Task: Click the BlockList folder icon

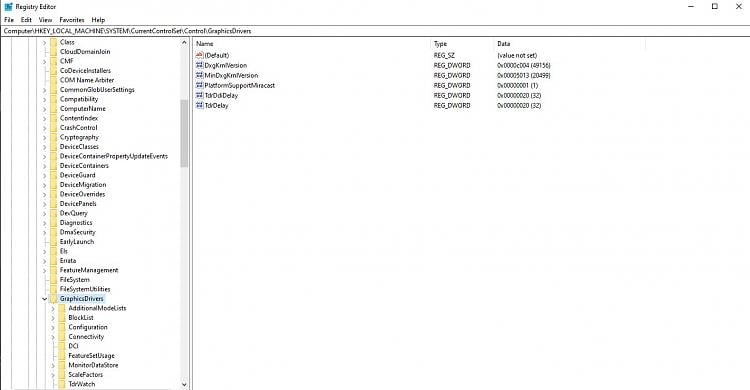Action: pos(62,317)
